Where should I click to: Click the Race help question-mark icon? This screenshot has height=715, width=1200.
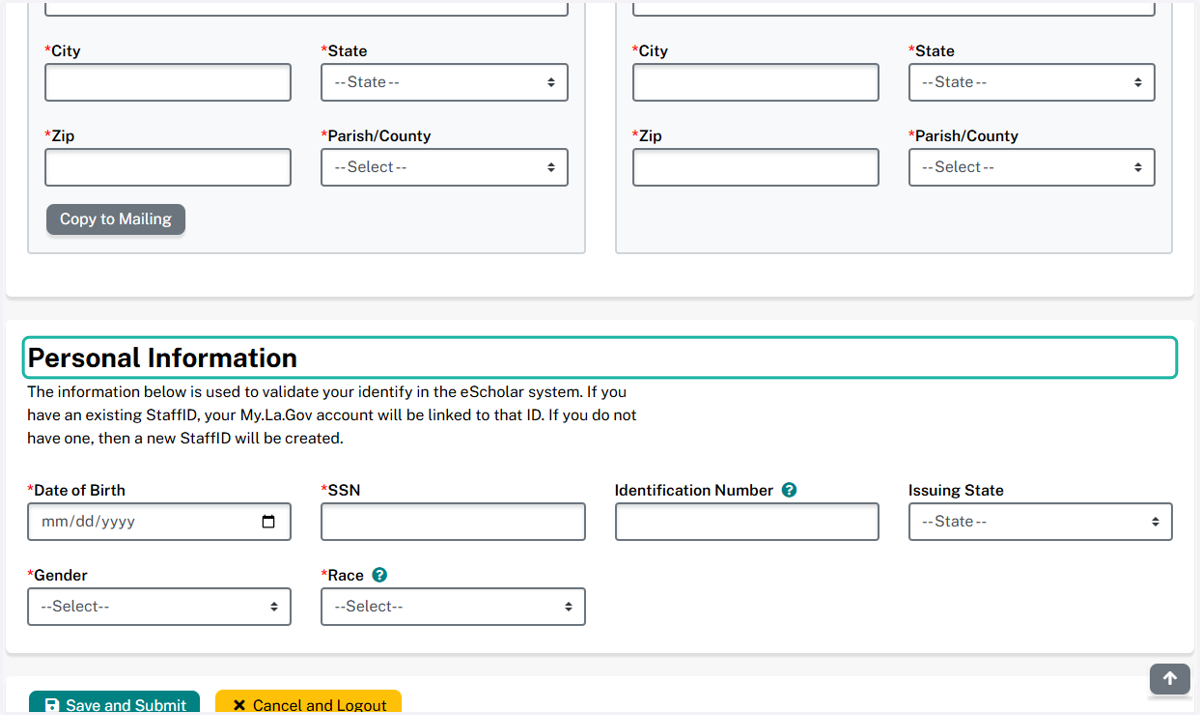point(379,575)
